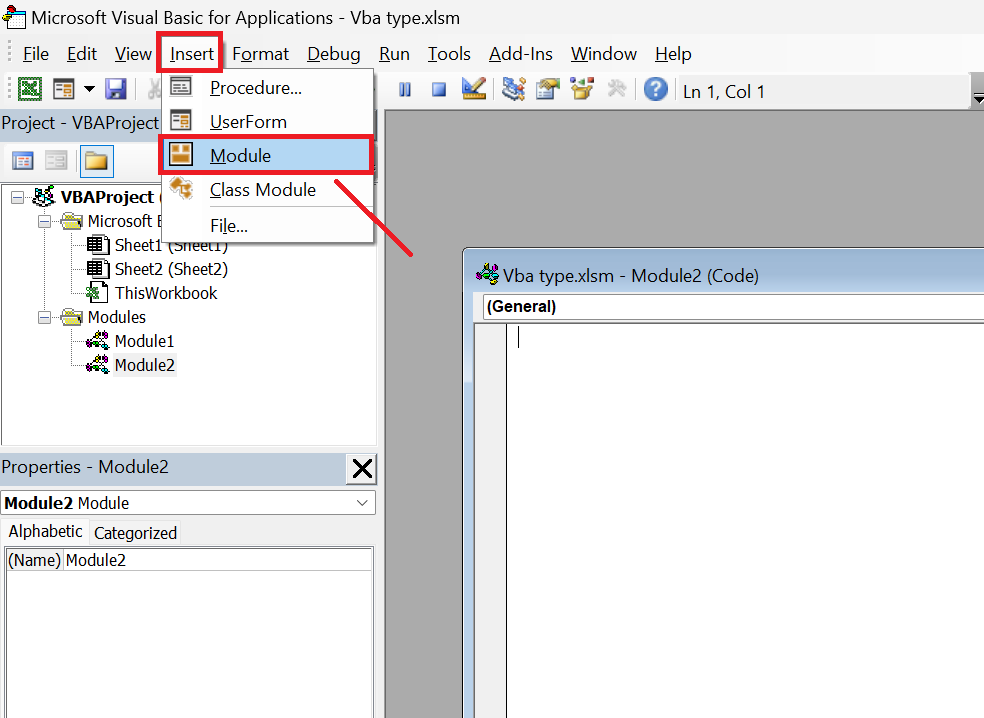984x718 pixels.
Task: Click the Modules folder icon
Action: [72, 317]
